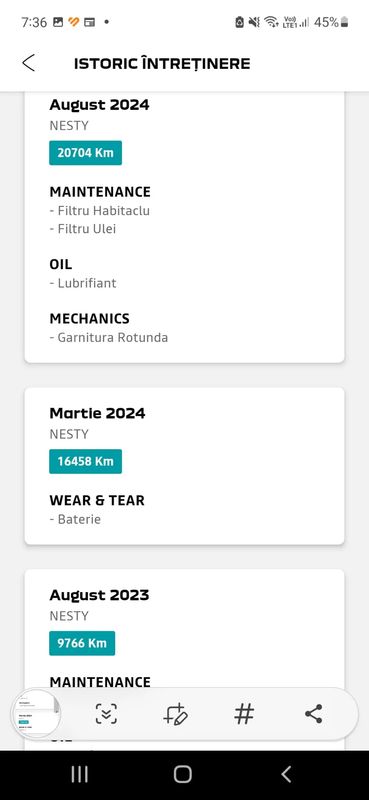369x800 pixels.
Task: Tap the crop and edit icon
Action: [176, 714]
